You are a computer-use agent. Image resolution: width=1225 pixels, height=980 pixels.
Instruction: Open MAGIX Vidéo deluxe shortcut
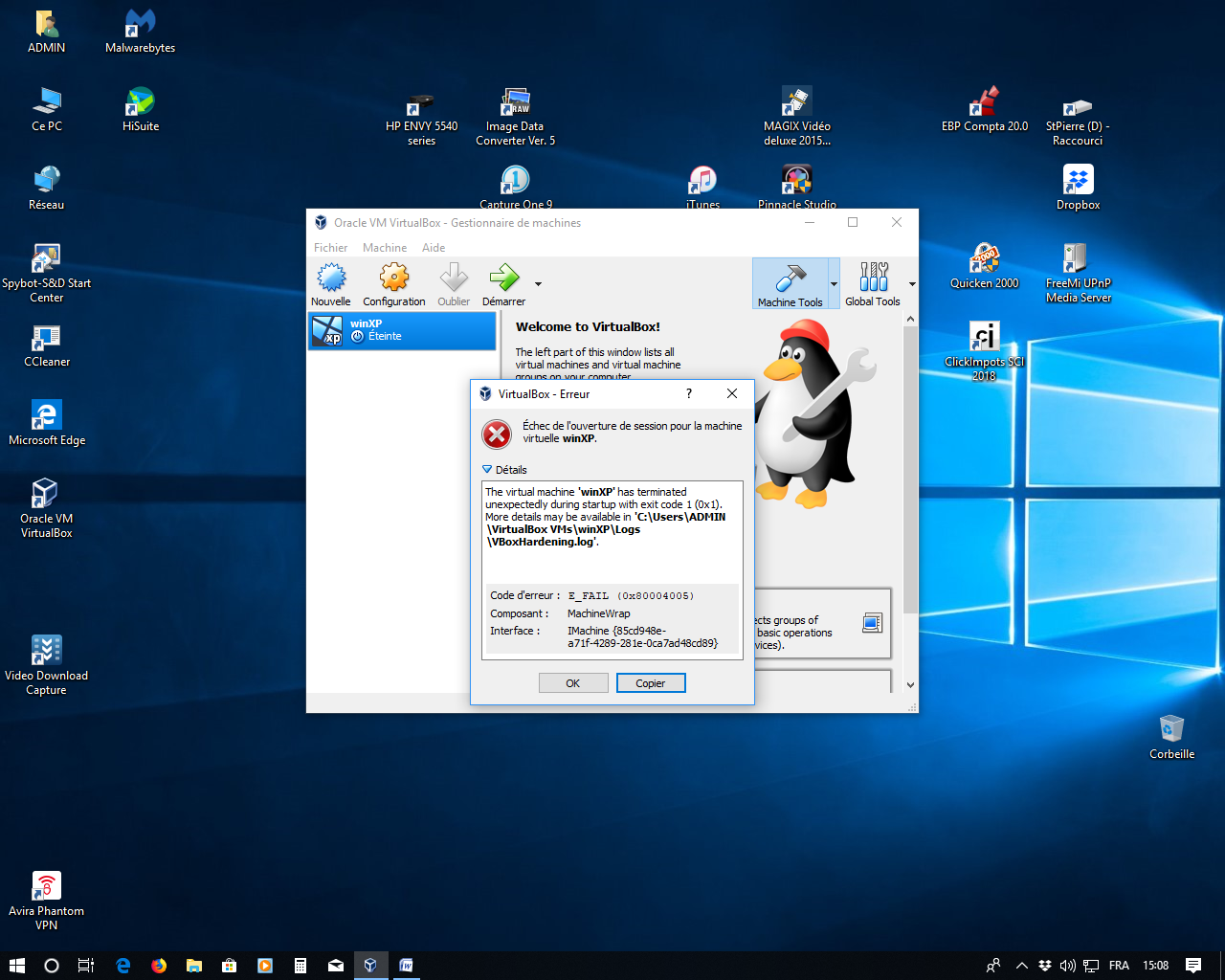click(x=796, y=117)
